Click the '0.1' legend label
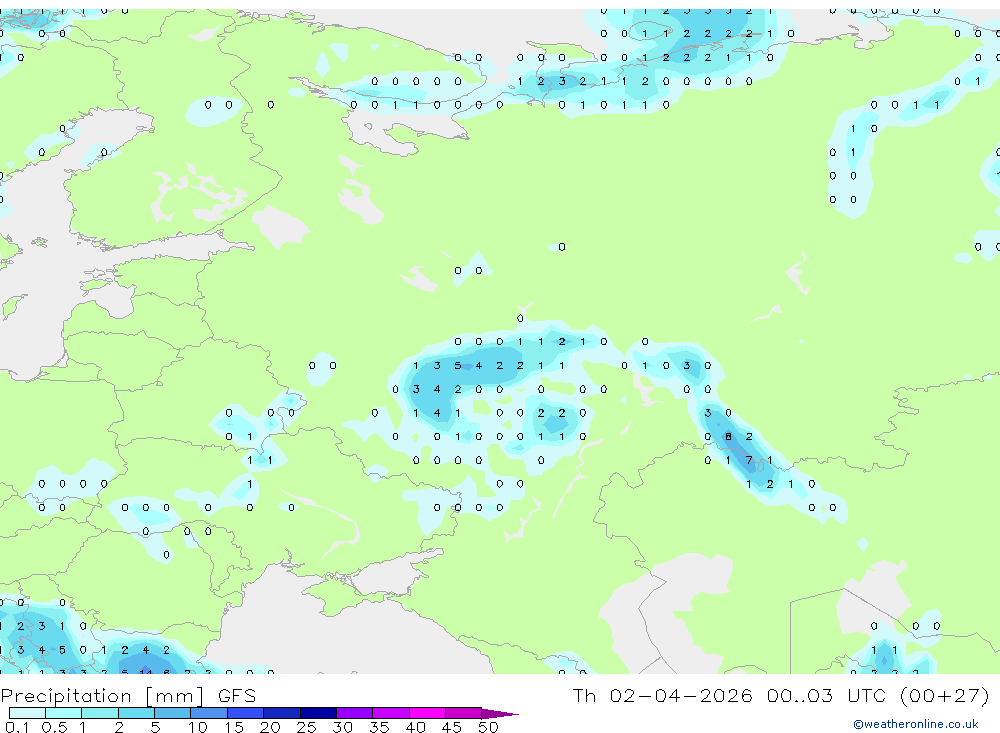The width and height of the screenshot is (1000, 733). point(17,727)
